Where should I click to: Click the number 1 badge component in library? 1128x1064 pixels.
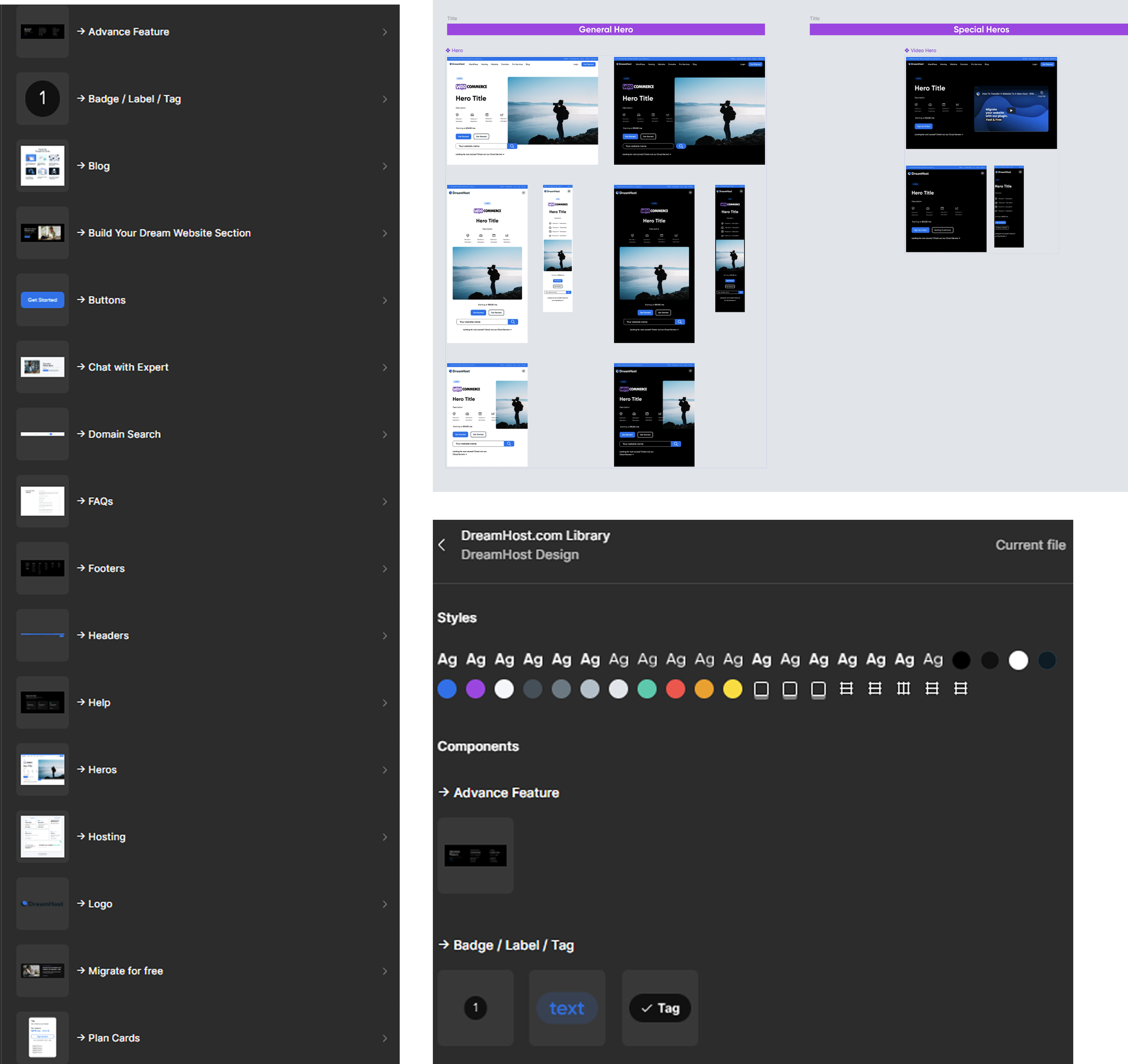pos(475,1008)
